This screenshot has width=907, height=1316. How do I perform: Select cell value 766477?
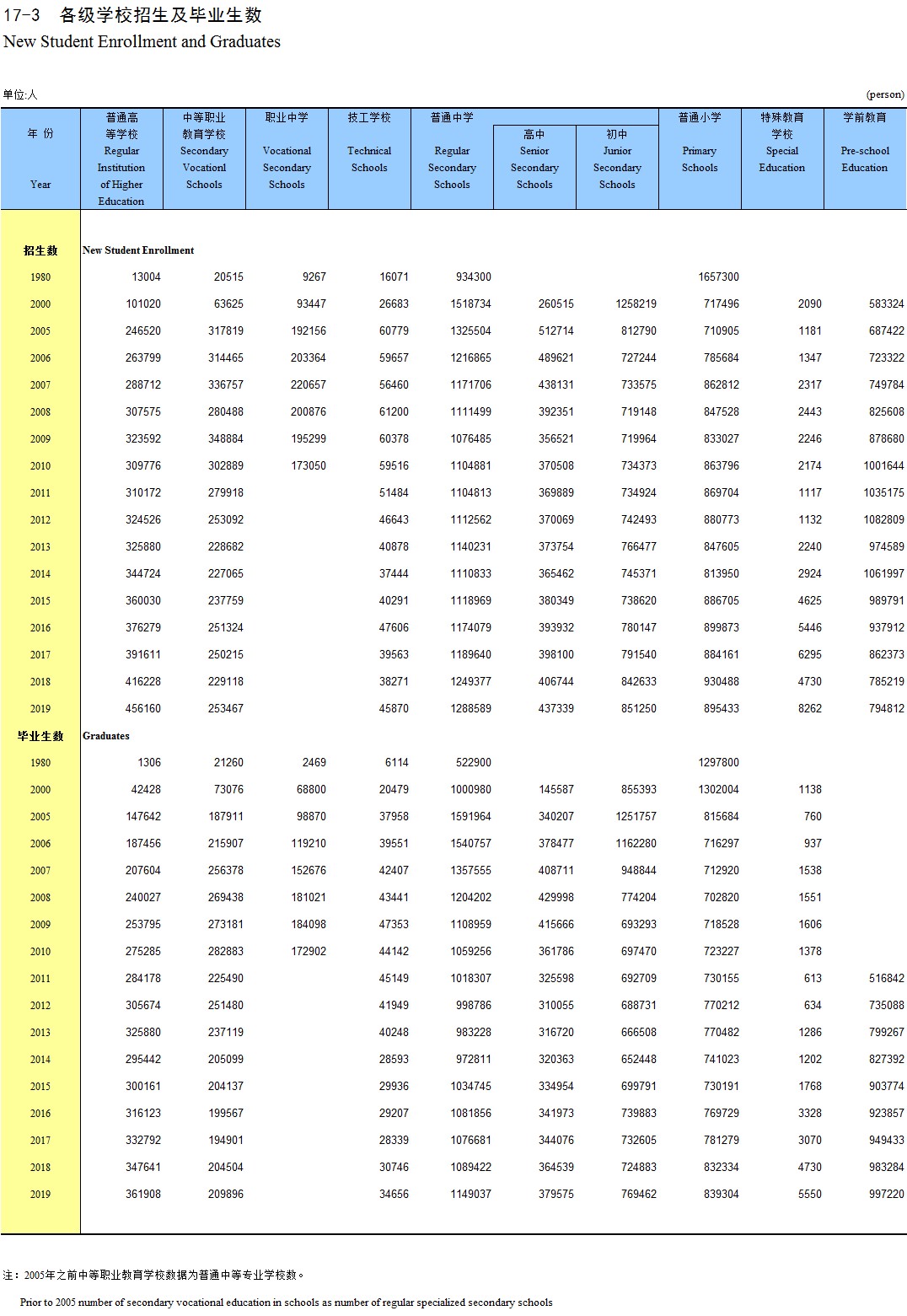coord(639,547)
